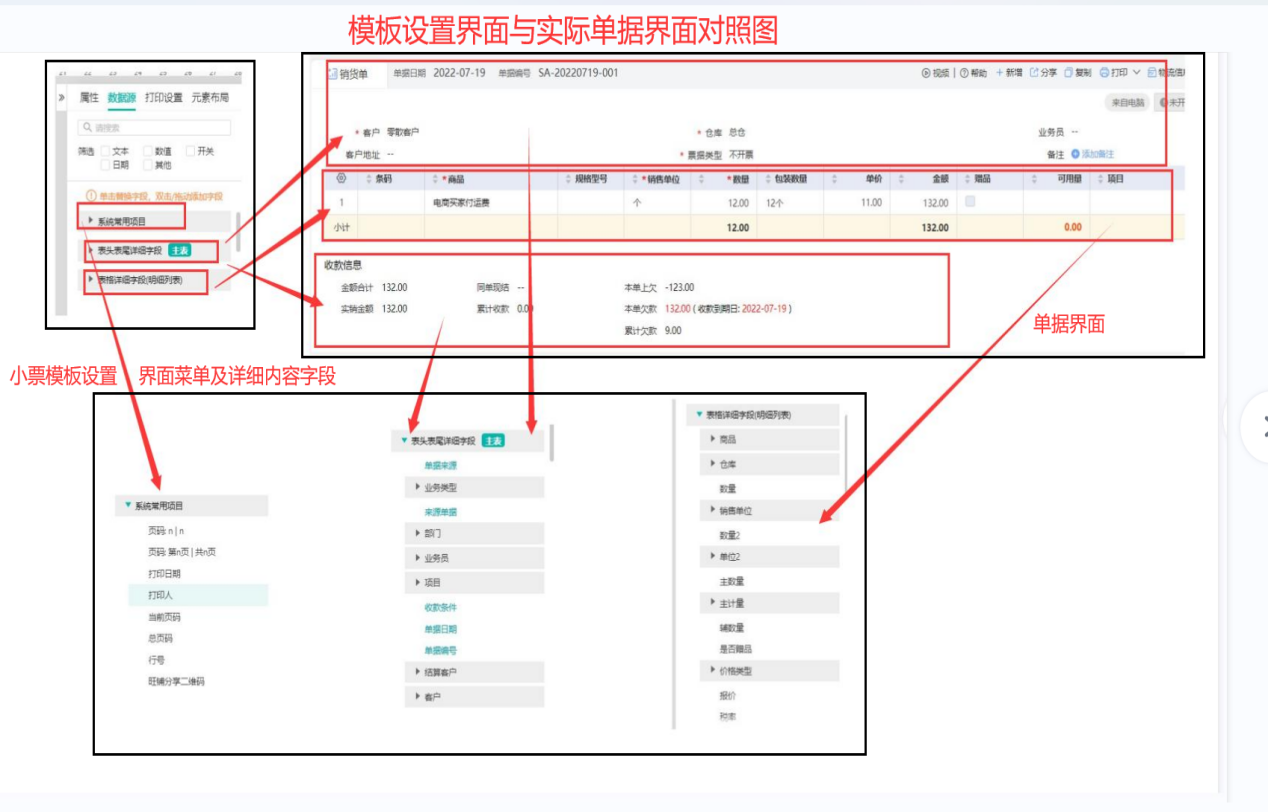Click the 分享 share icon
This screenshot has width=1268, height=812.
pos(1035,73)
